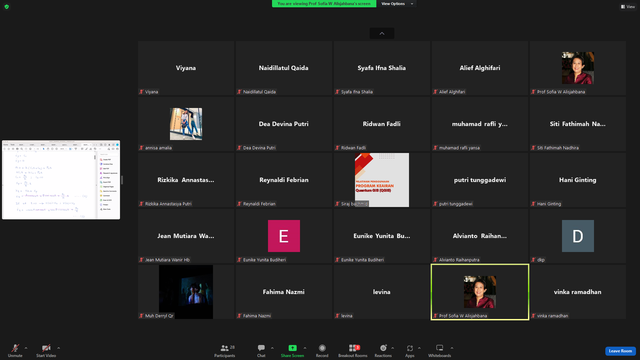
Task: Open video options arrow beside Start Video
Action: point(59,348)
